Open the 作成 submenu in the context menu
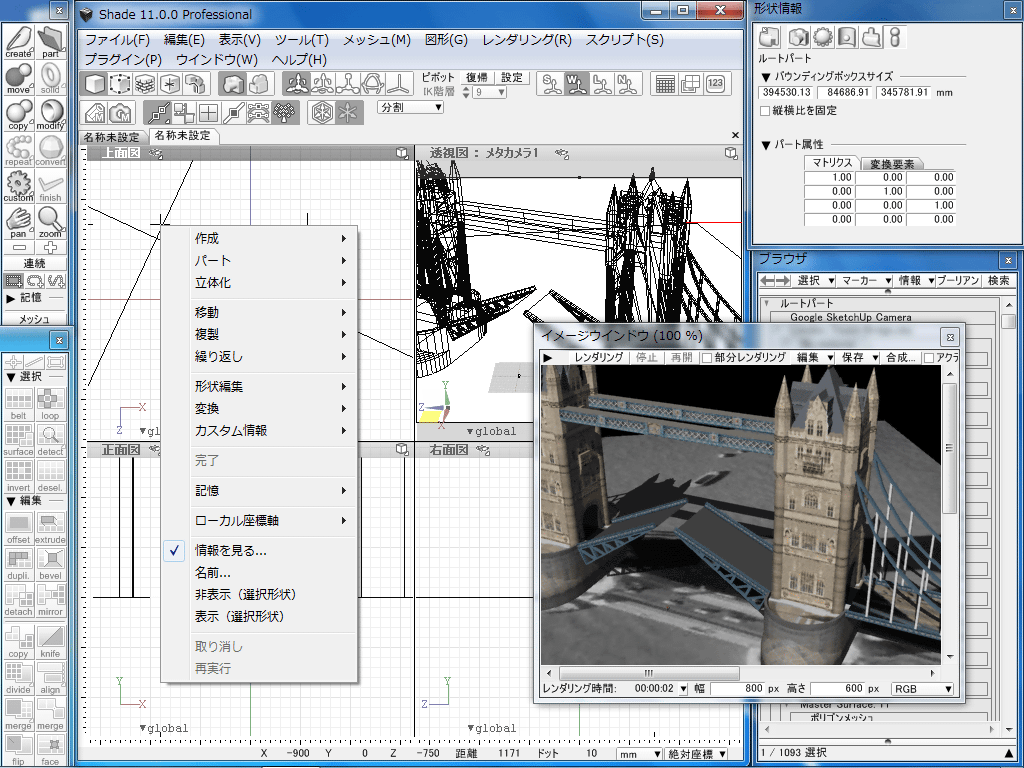1024x768 pixels. pos(259,239)
